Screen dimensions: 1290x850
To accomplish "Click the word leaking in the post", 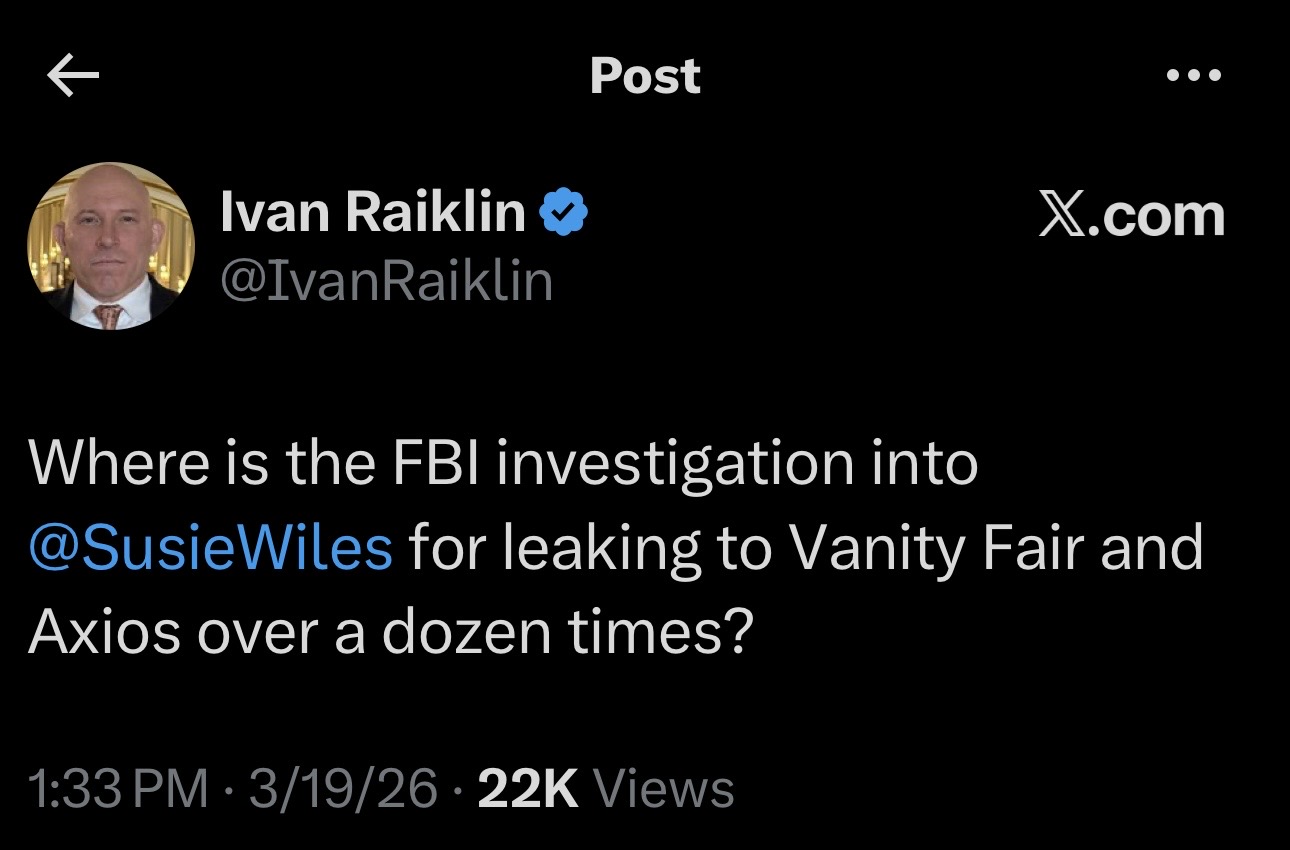I will click(580, 551).
